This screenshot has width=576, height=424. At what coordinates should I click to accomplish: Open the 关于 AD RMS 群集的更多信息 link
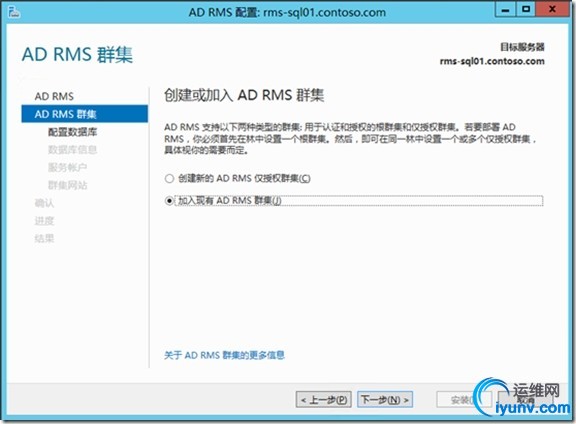pos(224,355)
